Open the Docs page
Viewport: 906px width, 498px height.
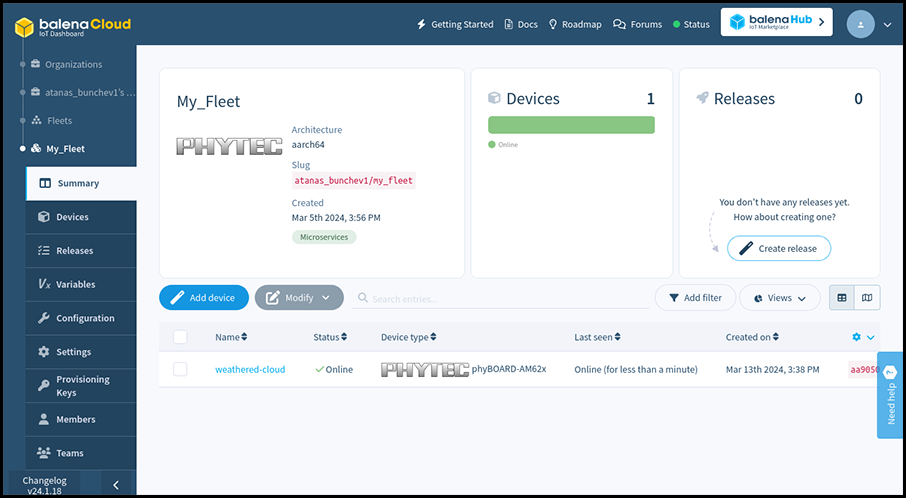pos(521,24)
